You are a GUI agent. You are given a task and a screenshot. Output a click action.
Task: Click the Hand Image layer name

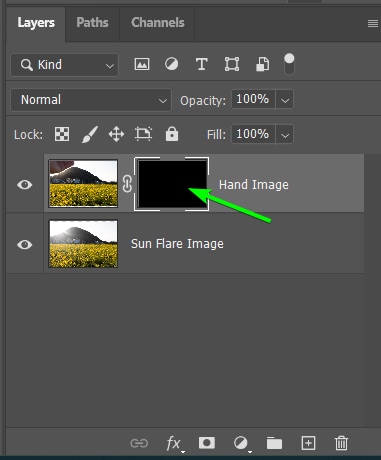point(254,185)
